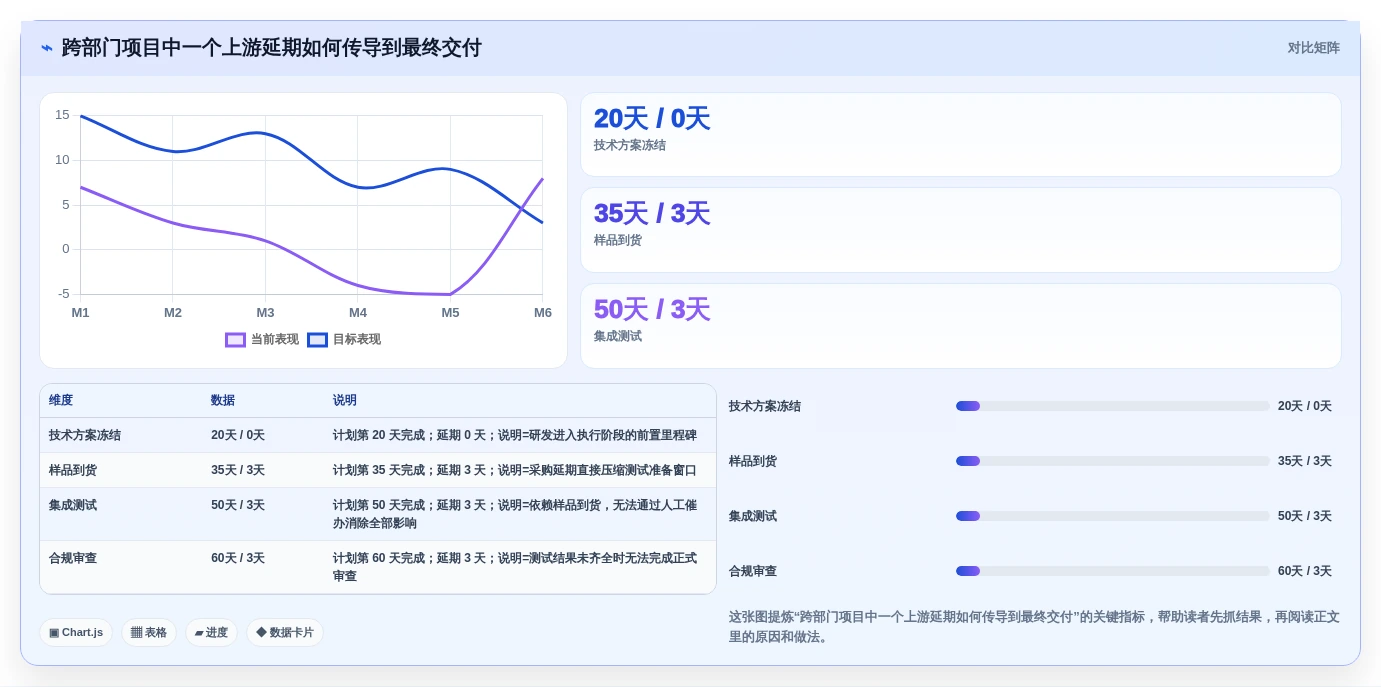Click the Chart.js tag chip
Viewport: 1381px width, 687px height.
(76, 633)
